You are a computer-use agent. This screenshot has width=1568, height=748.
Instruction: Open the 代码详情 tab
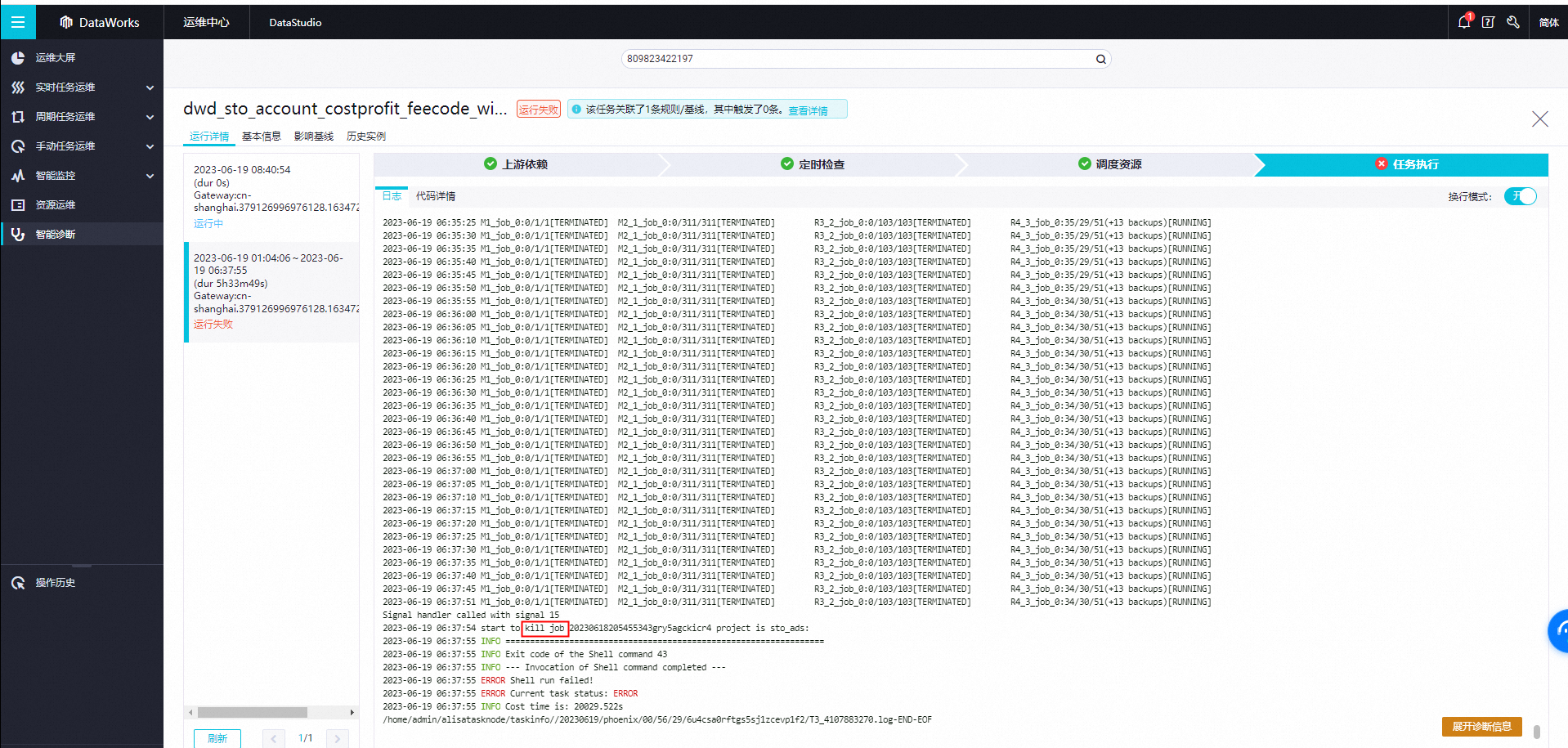(436, 196)
